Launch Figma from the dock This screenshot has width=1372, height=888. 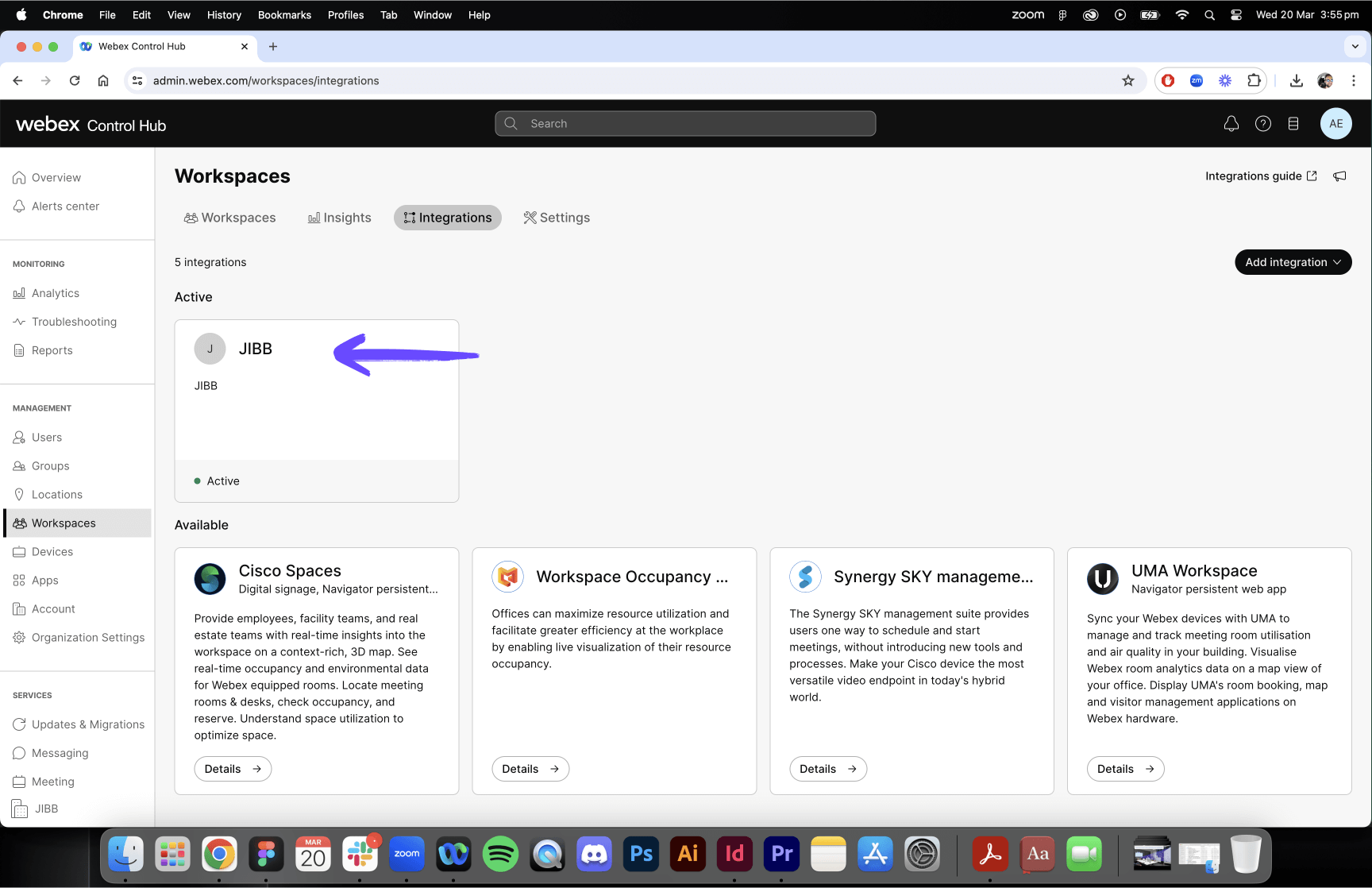coord(266,854)
